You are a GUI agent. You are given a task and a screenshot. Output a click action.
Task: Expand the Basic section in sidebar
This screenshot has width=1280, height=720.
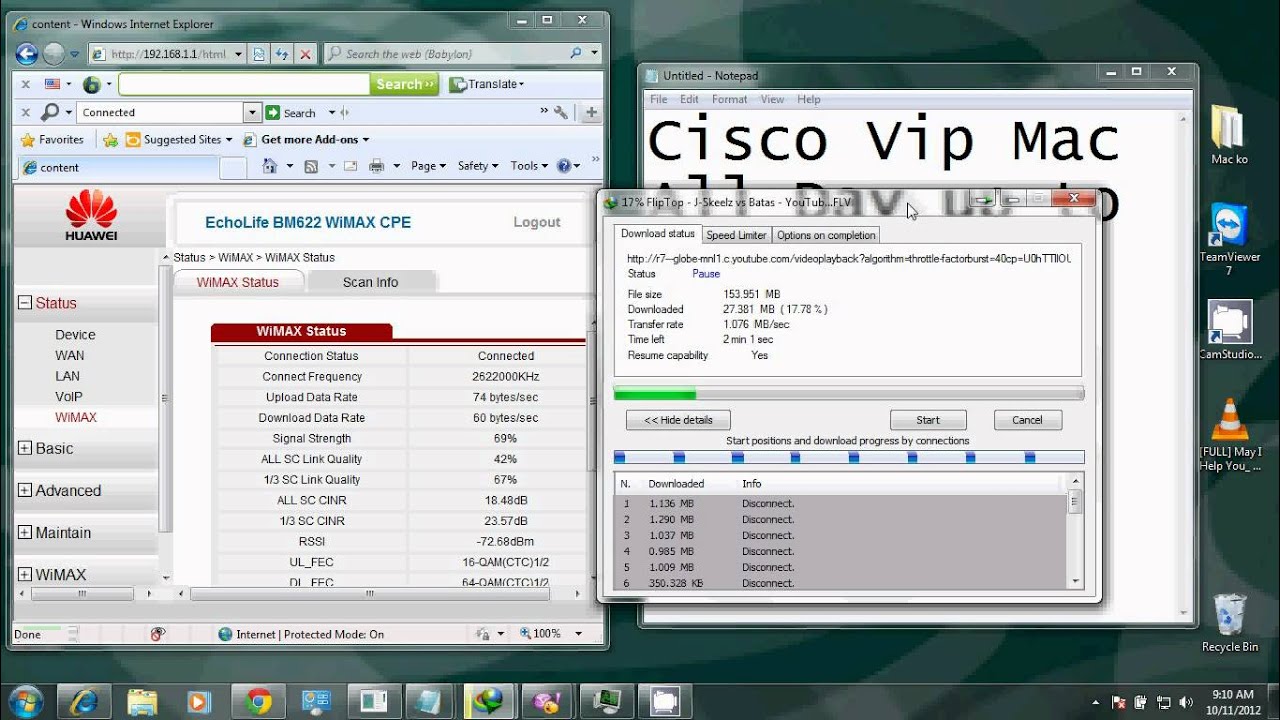click(25, 448)
